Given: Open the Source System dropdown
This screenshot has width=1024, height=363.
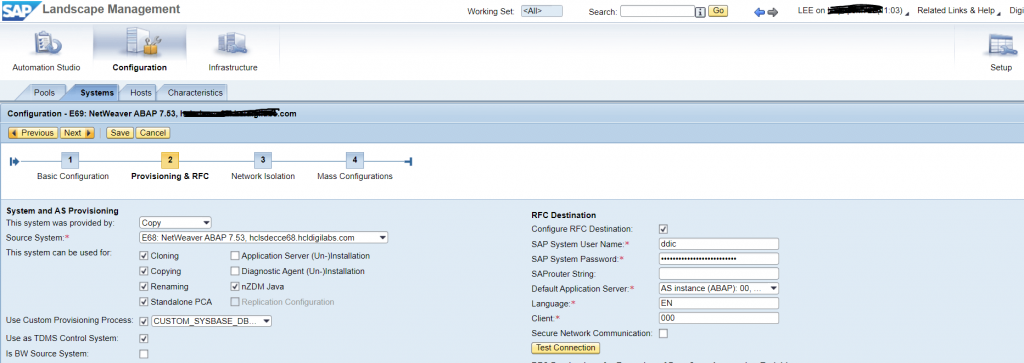Looking at the screenshot, I should pyautogui.click(x=264, y=238).
